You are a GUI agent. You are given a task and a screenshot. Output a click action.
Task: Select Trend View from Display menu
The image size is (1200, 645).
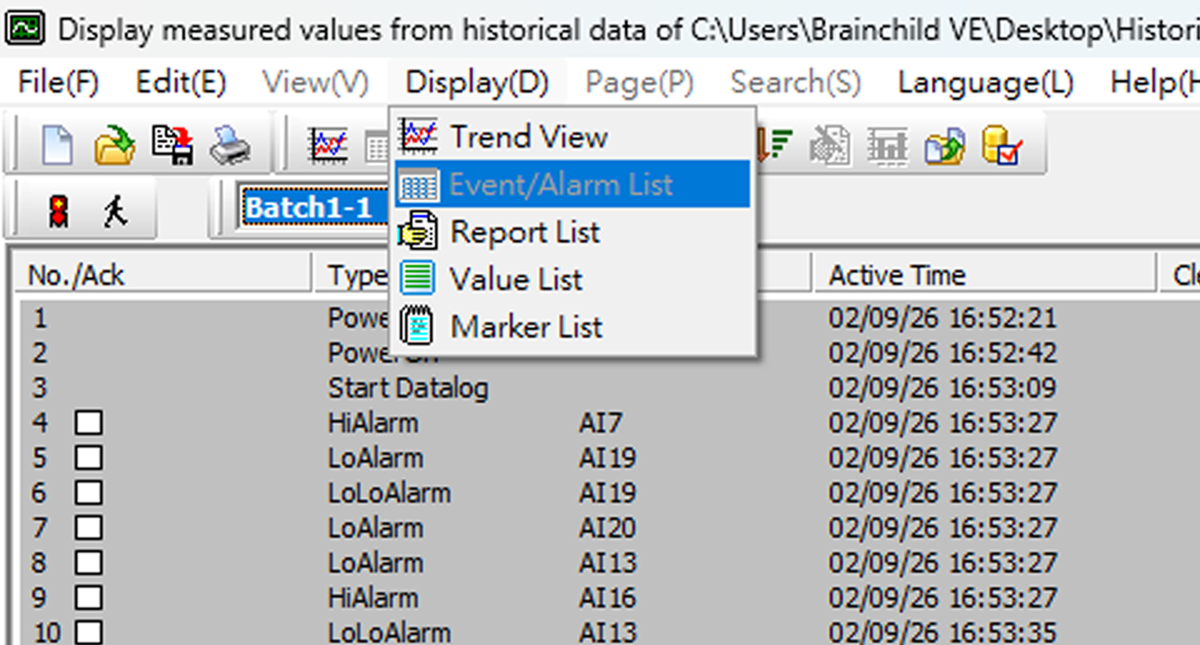coord(528,136)
